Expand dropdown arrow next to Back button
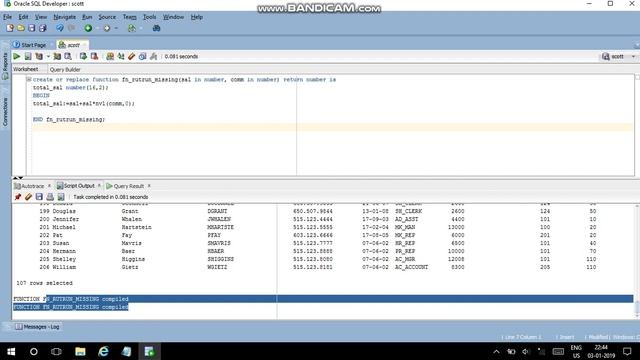The width and height of the screenshot is (640, 360). 97,28
